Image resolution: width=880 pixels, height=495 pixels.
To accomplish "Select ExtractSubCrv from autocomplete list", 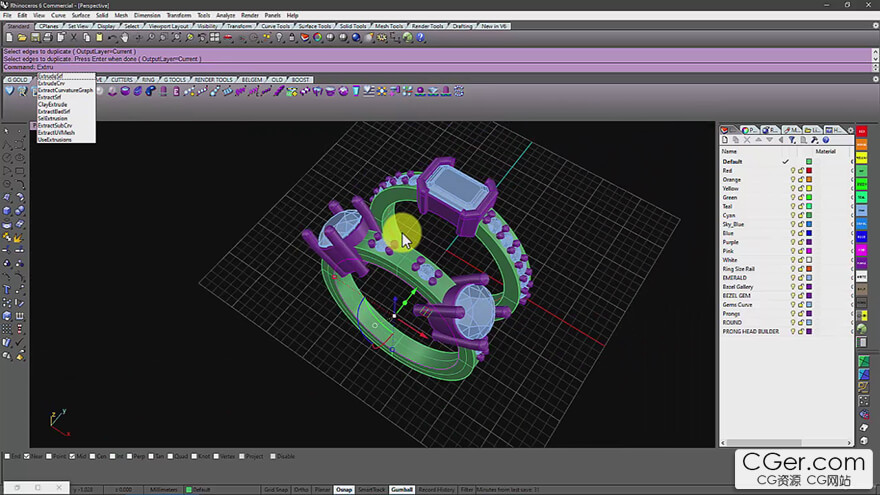I will coord(55,126).
